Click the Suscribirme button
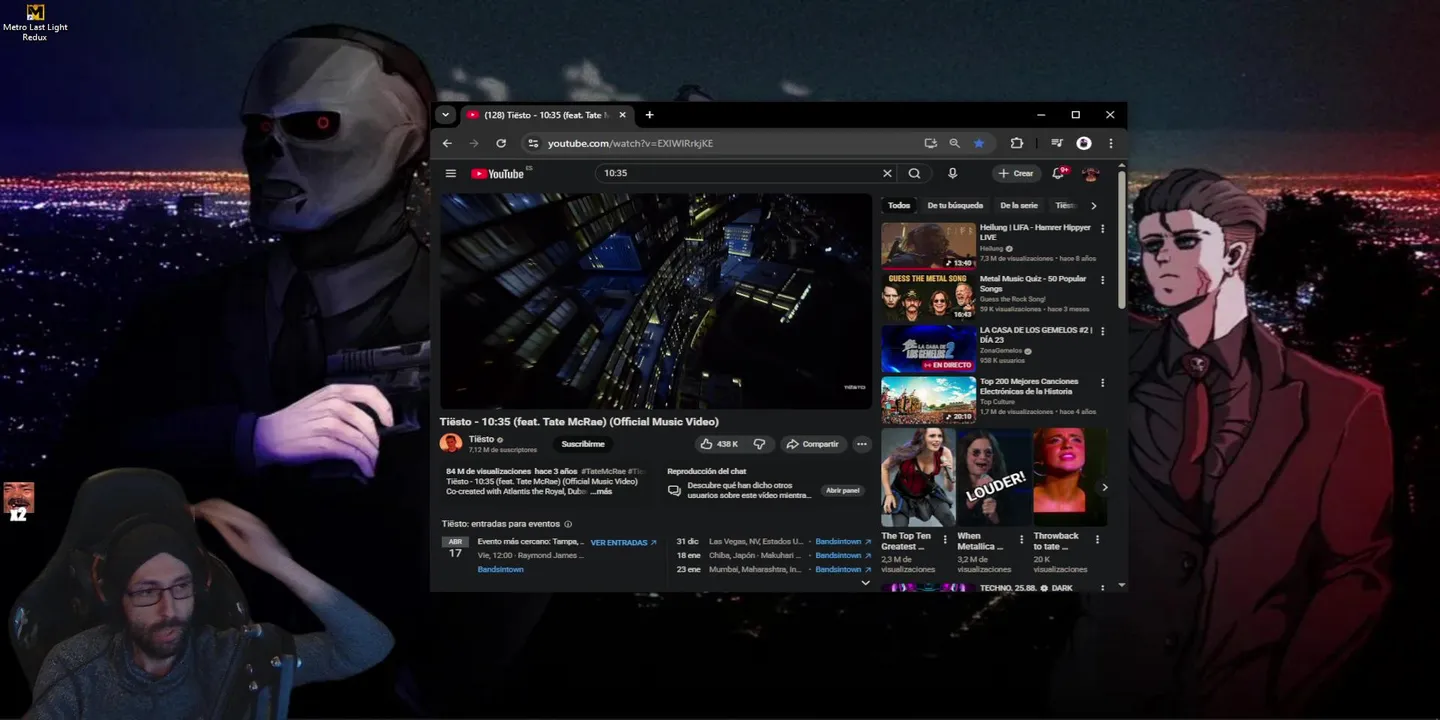The width and height of the screenshot is (1440, 720). (x=583, y=444)
